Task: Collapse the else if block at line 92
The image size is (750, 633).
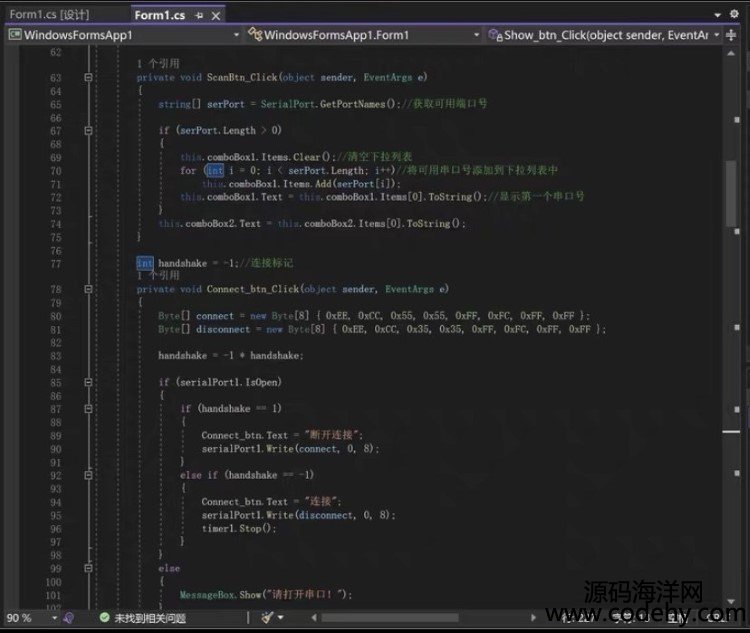Action: [x=88, y=475]
